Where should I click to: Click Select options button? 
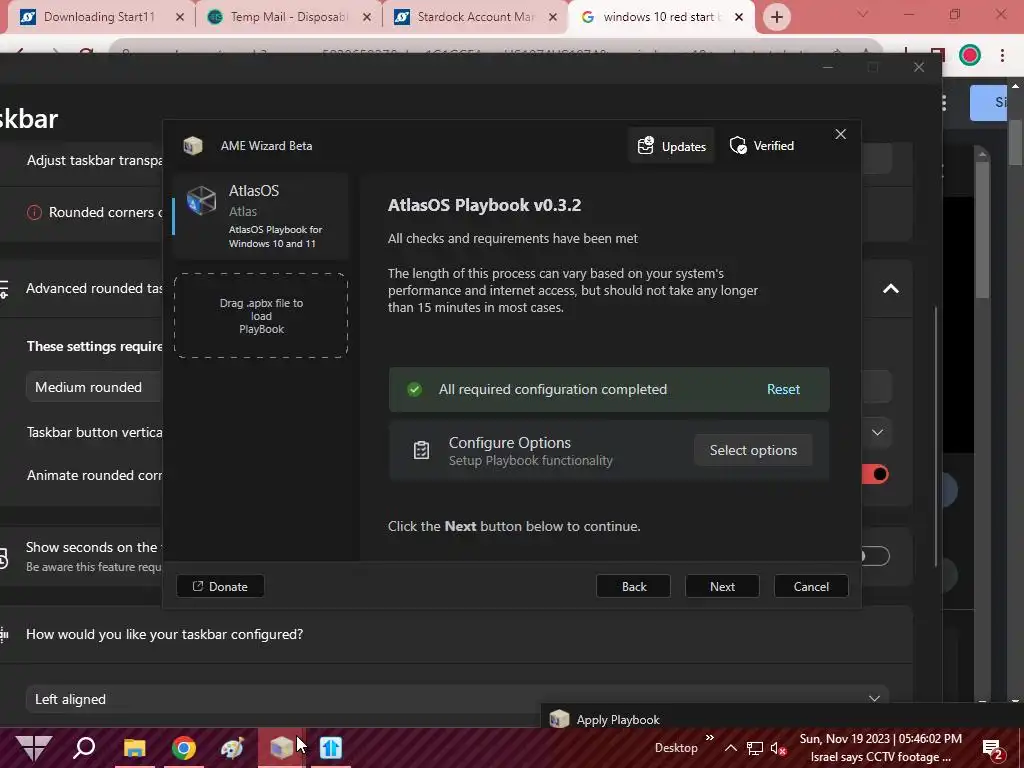pyautogui.click(x=753, y=450)
